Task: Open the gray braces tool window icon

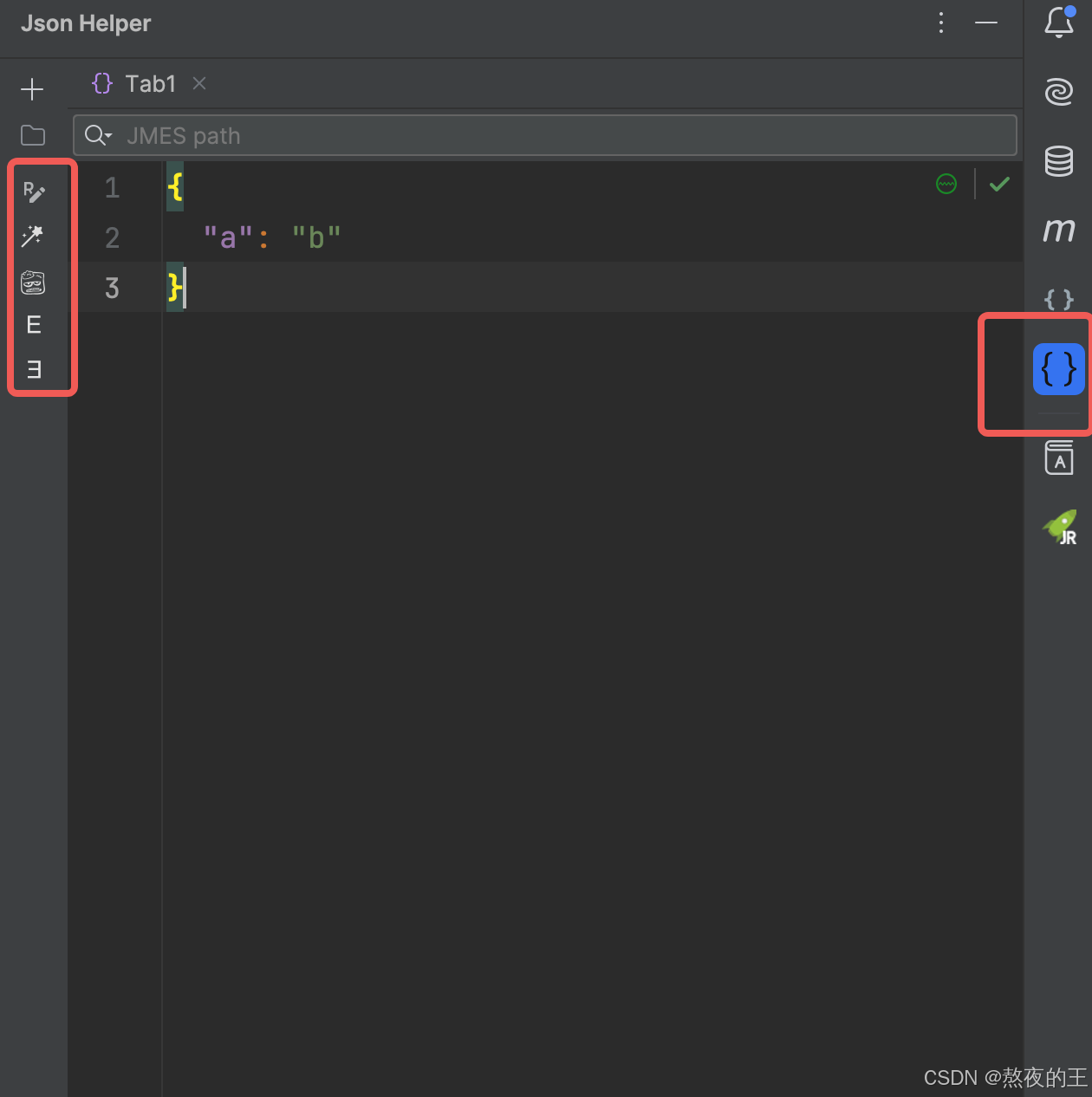Action: point(1059,299)
